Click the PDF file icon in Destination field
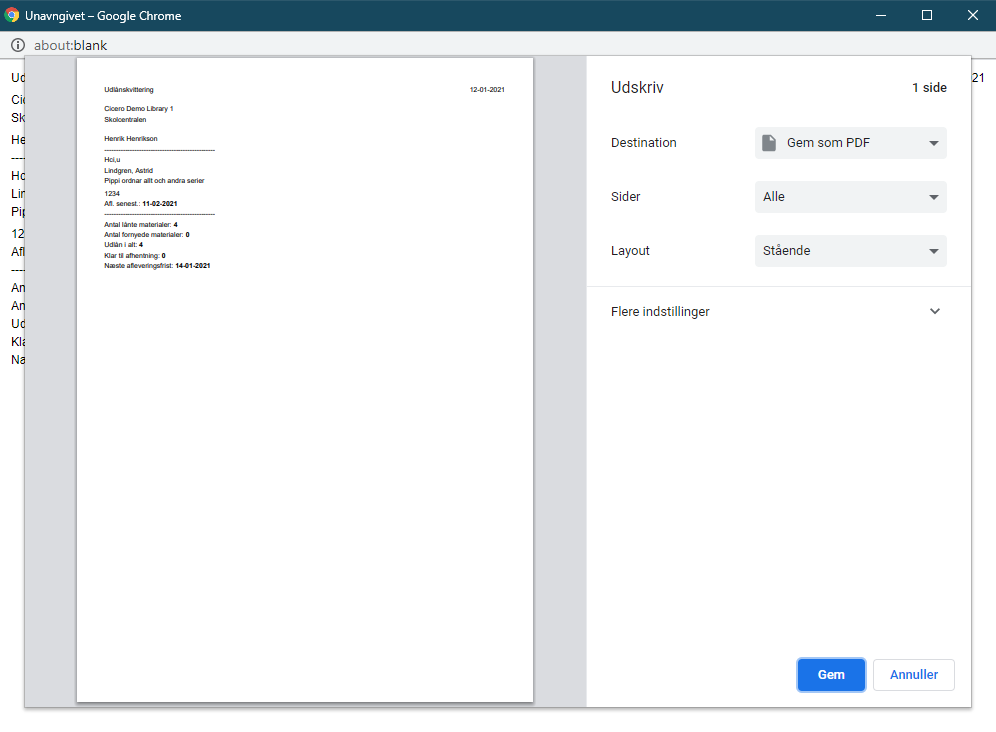Viewport: 996px width, 732px height. [769, 143]
